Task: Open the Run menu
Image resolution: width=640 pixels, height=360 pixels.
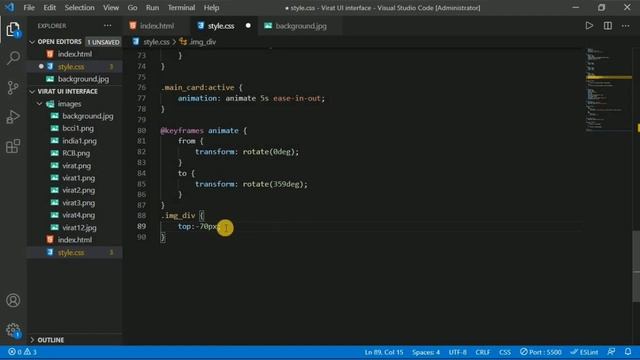Action: 152,7
